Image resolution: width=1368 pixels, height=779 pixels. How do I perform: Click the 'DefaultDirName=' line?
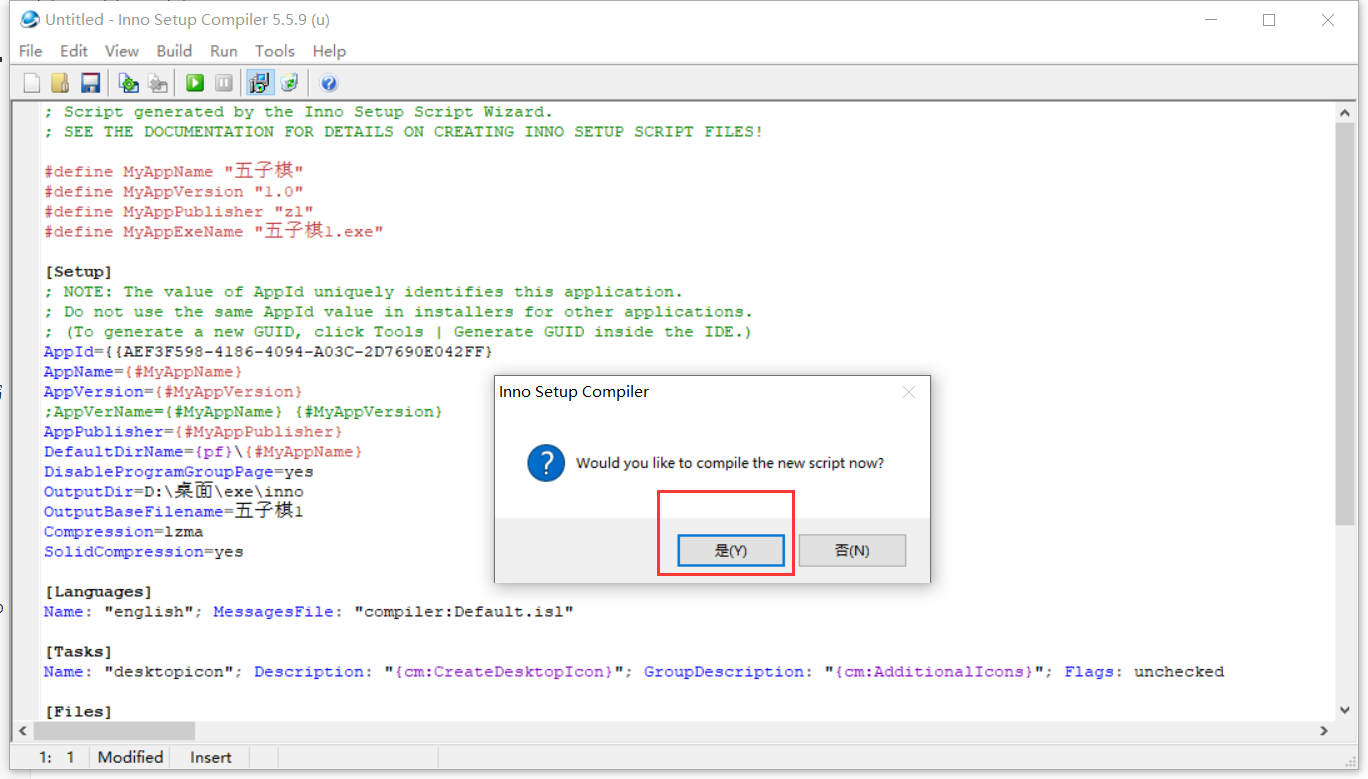(203, 452)
